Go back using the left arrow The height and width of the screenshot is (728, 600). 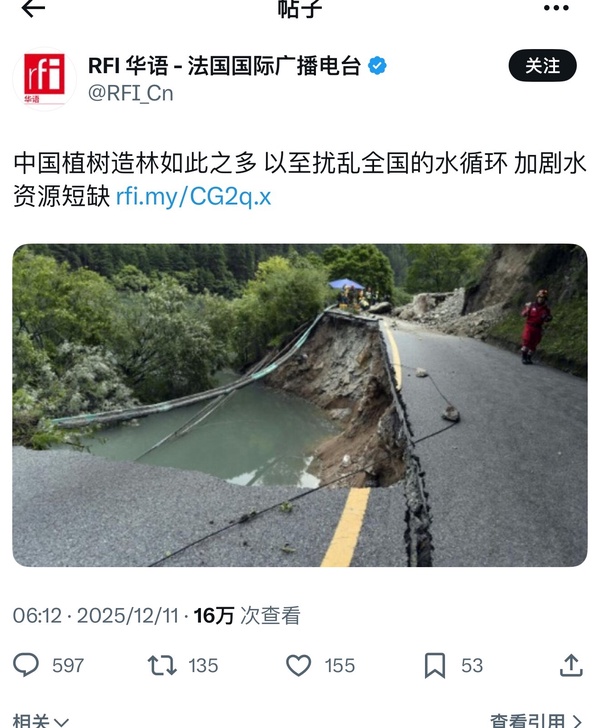[33, 8]
